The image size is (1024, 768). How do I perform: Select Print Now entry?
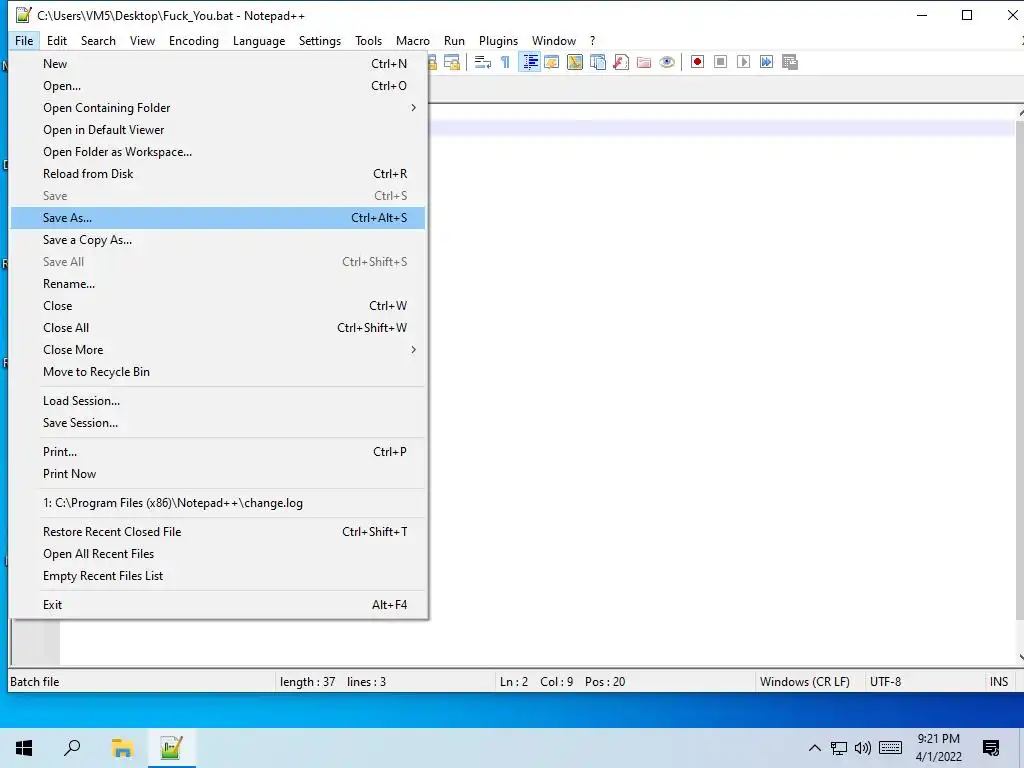pyautogui.click(x=217, y=474)
